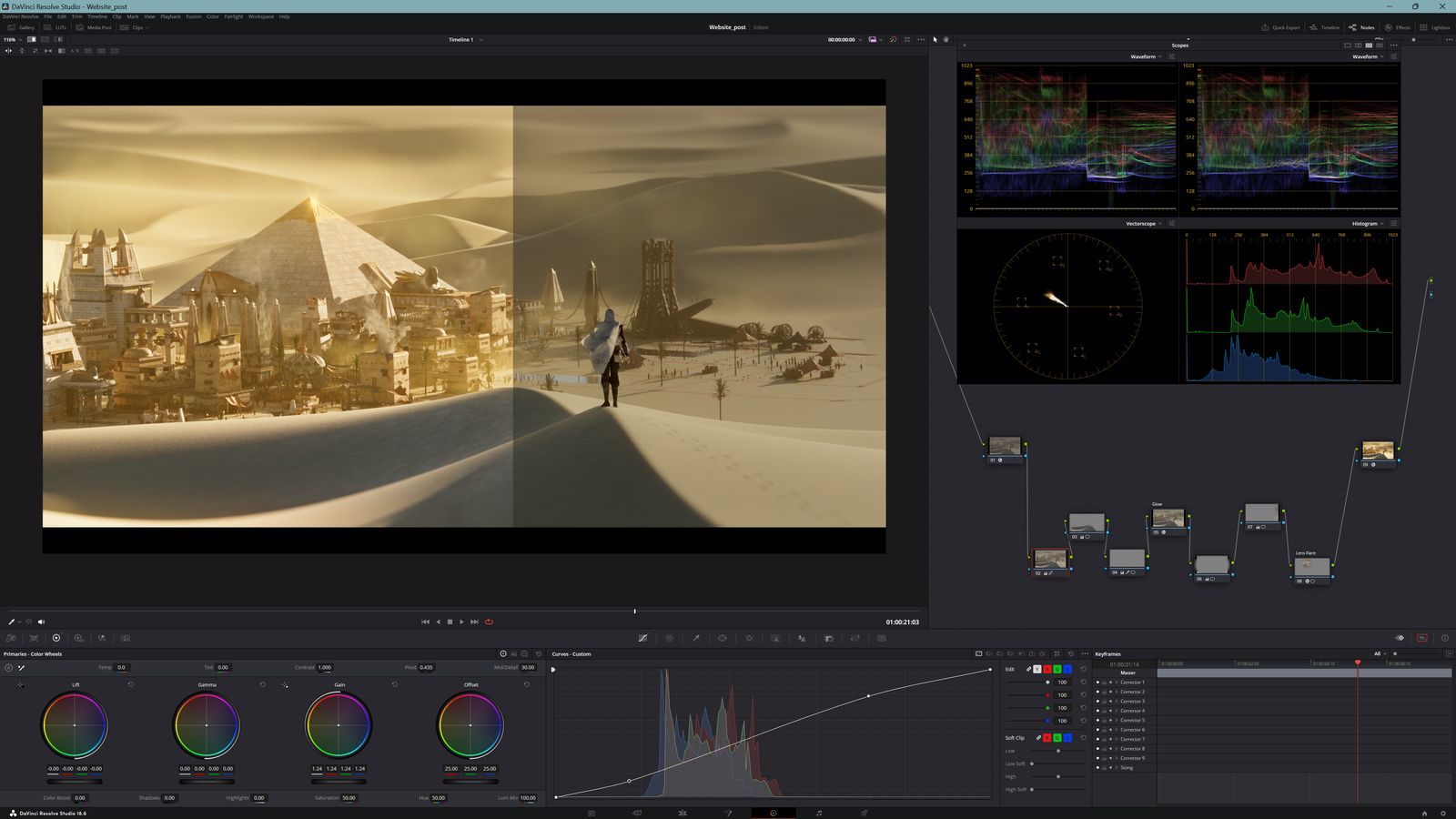Expand the Corrector 1 keyframe track
Screen dimensions: 1456x819
click(1117, 682)
